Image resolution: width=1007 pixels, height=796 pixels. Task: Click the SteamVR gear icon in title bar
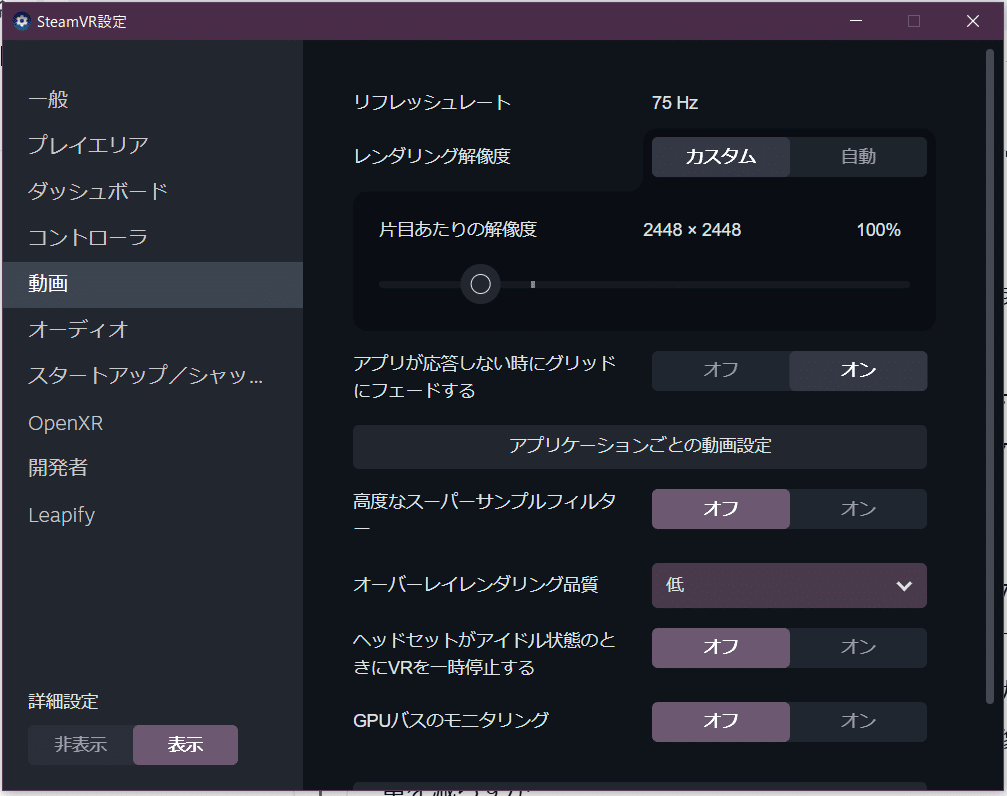click(22, 21)
